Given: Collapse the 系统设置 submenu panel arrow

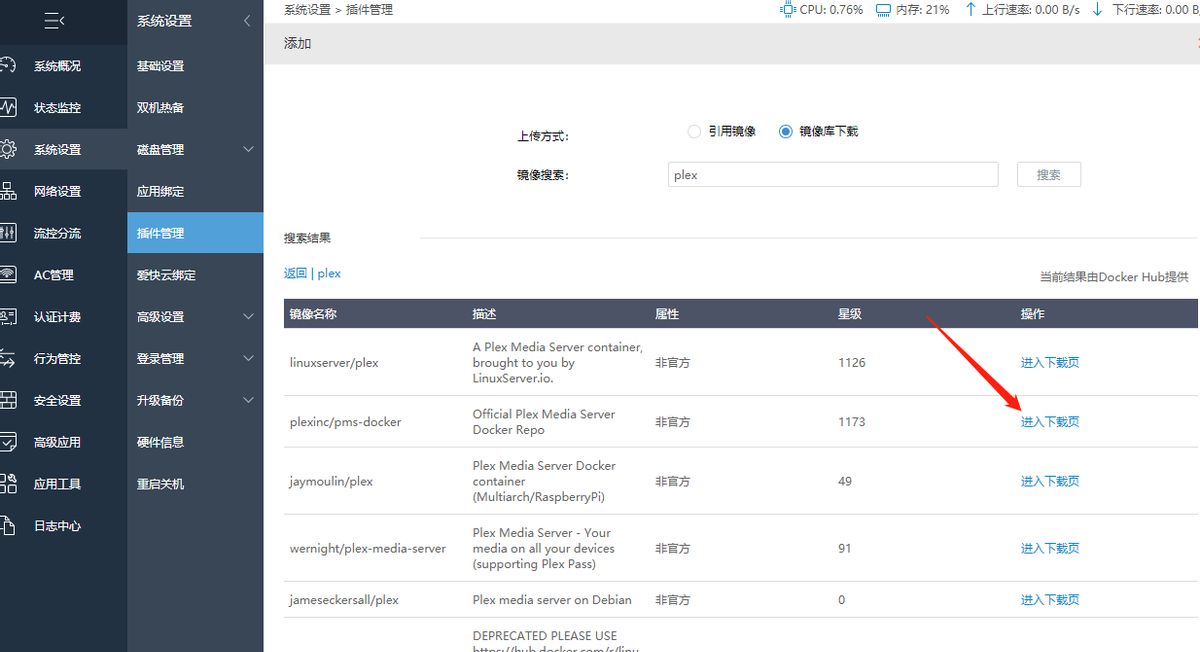Looking at the screenshot, I should pyautogui.click(x=247, y=20).
